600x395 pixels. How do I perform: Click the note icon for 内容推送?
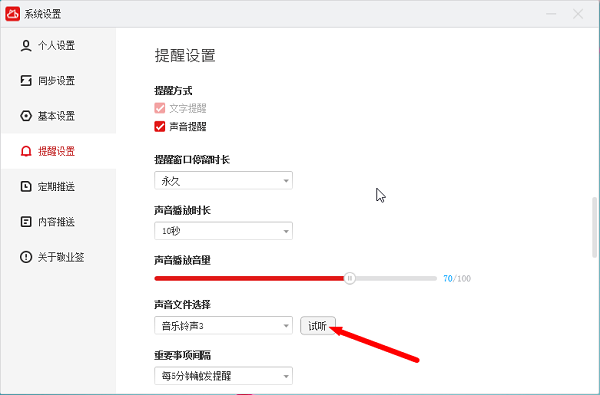(x=26, y=222)
